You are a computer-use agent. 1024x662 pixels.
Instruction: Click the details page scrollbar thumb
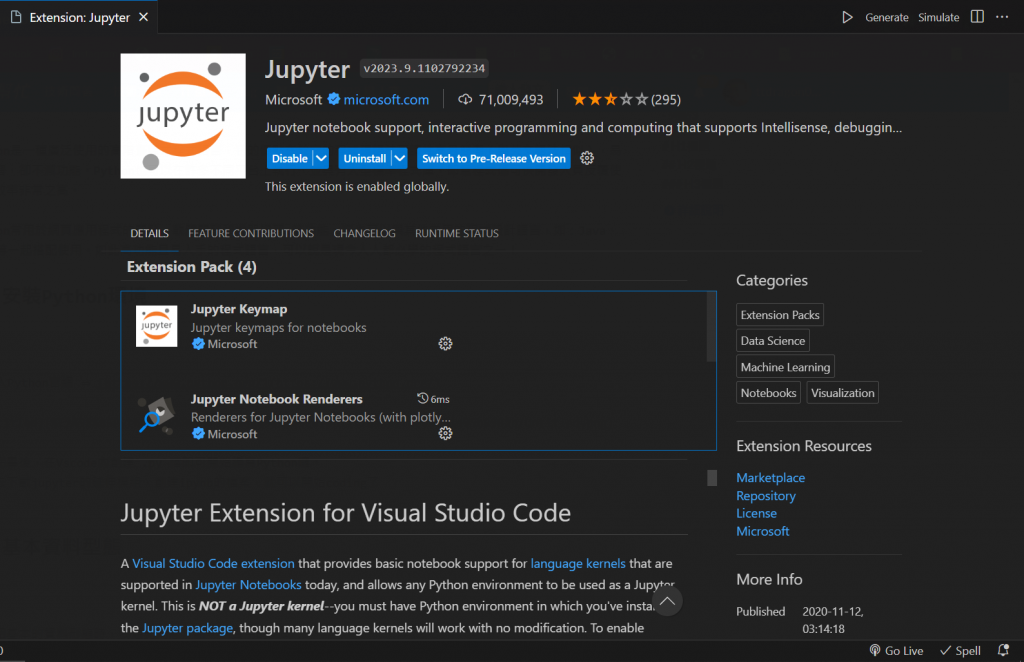[712, 478]
